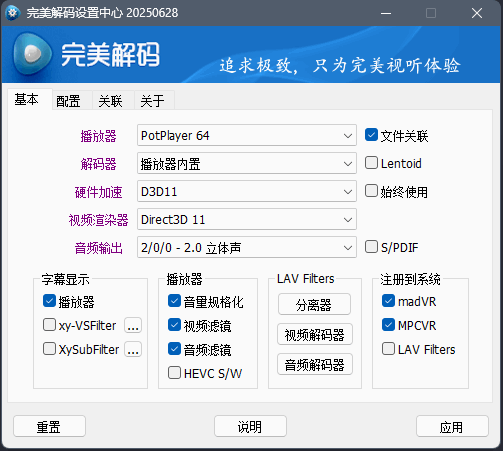Click the blue play logo in banner
Viewport: 503px width, 451px height.
pos(32,55)
